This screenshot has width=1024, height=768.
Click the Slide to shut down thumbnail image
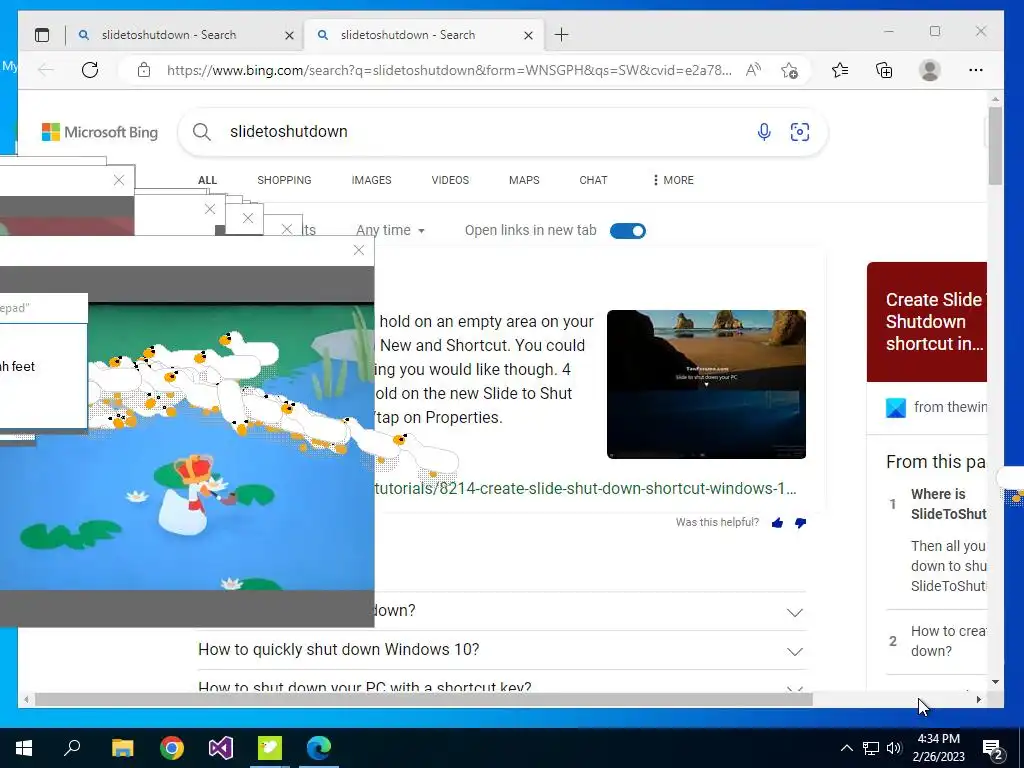tap(706, 385)
